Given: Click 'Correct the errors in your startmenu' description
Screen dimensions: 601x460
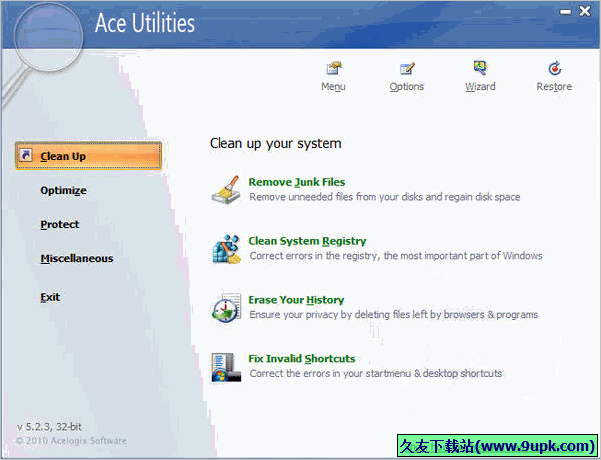Looking at the screenshot, I should (x=376, y=373).
